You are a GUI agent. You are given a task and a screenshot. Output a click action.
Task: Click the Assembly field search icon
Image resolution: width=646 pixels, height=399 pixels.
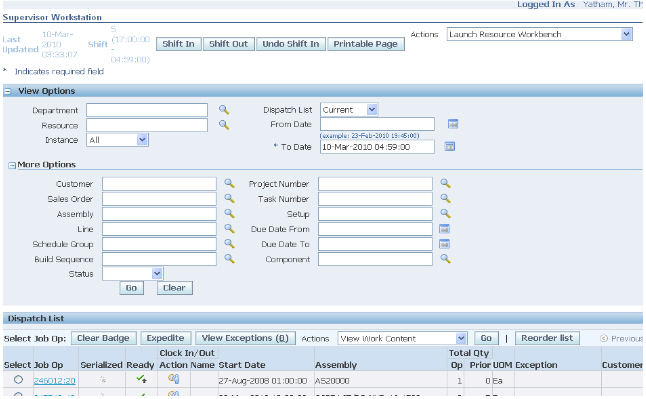229,214
